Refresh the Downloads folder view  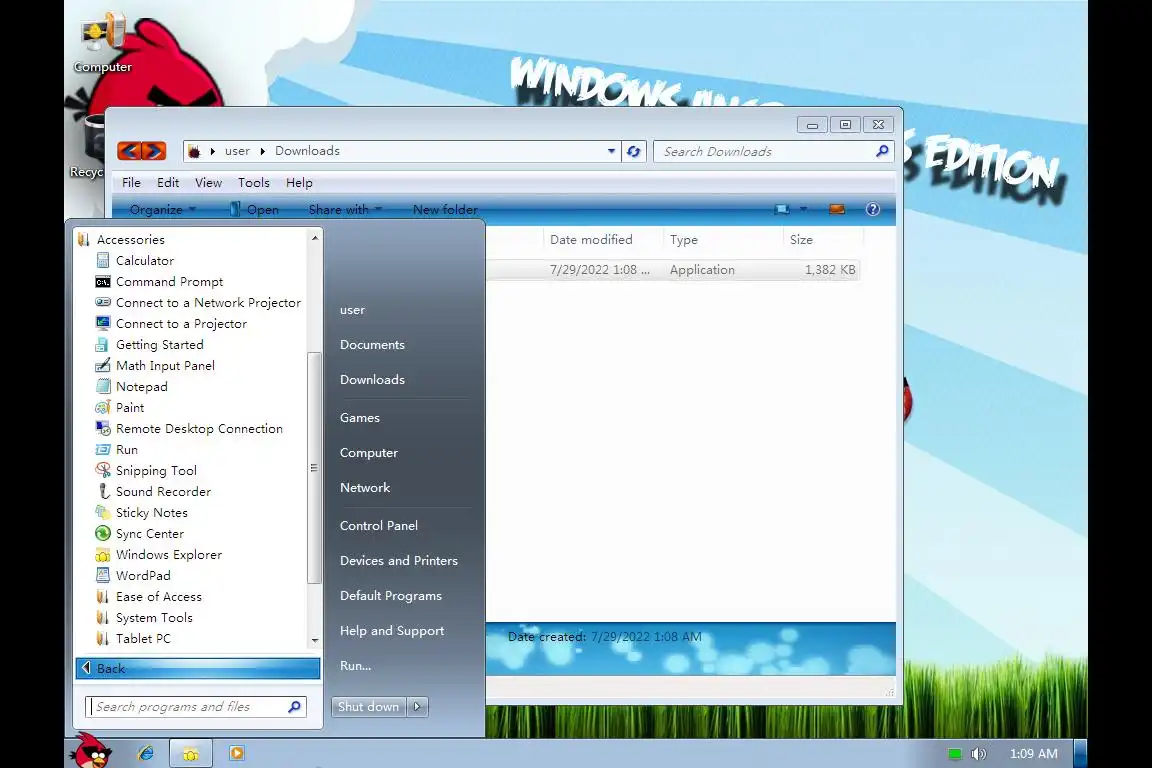pyautogui.click(x=633, y=151)
